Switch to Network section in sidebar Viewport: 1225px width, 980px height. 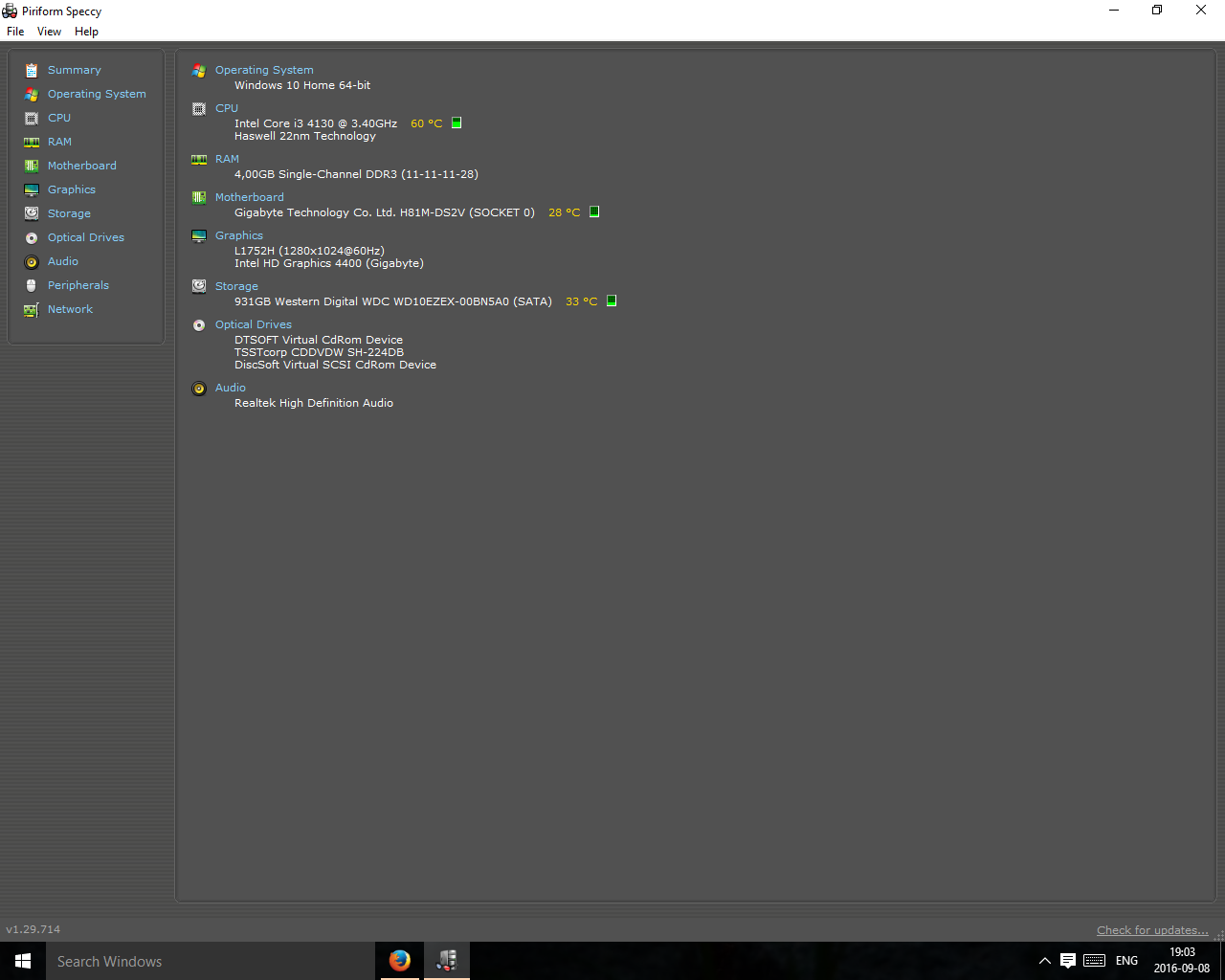pos(71,309)
